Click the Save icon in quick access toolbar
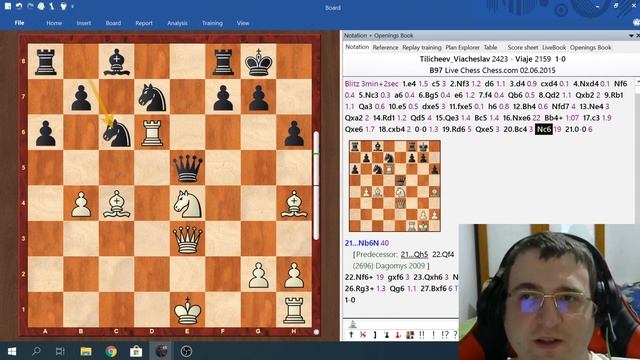 click(8, 6)
